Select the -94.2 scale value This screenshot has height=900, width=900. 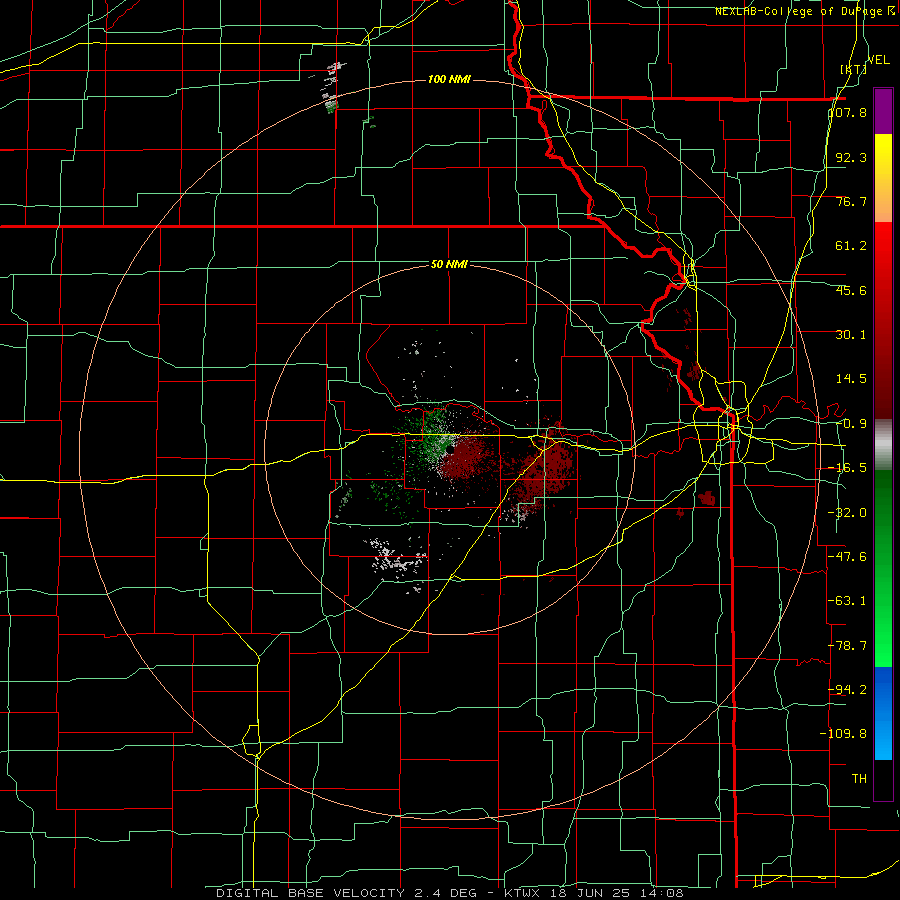tap(848, 690)
